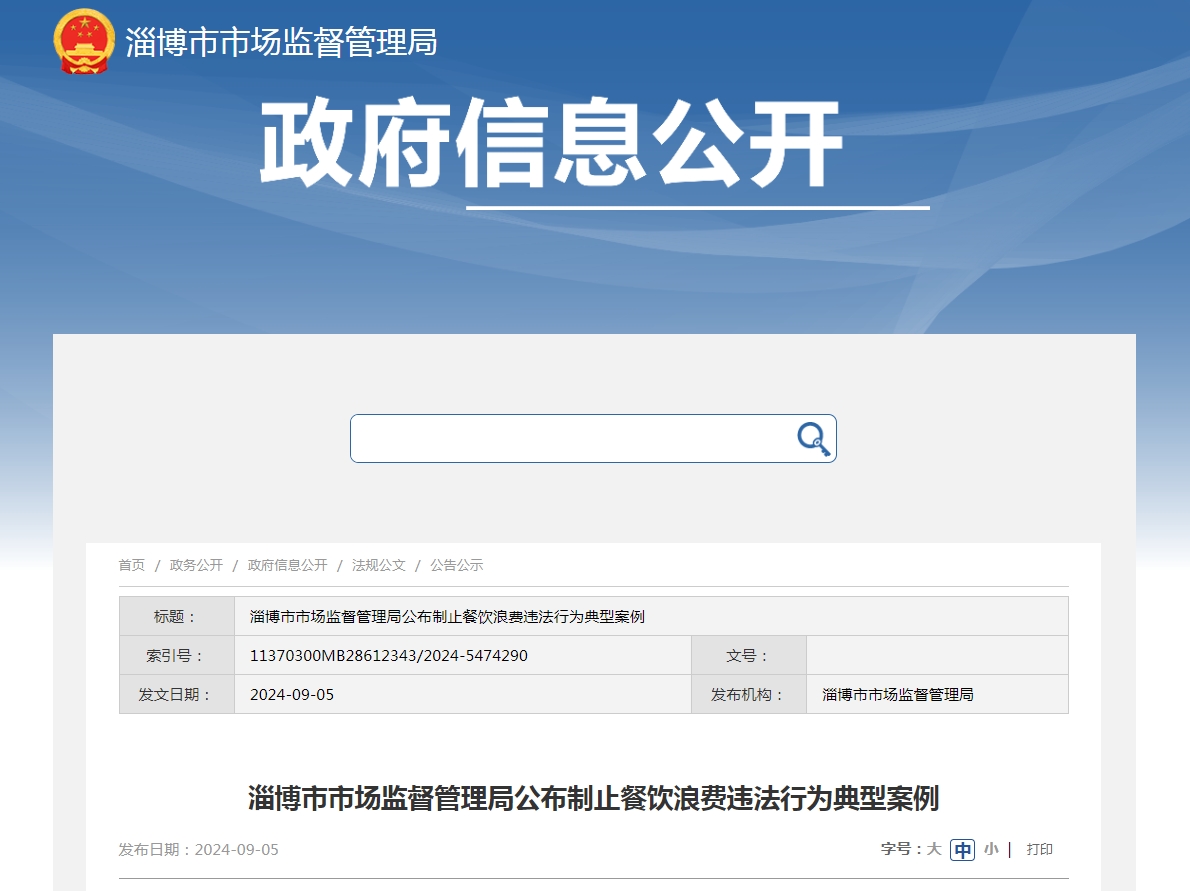Open 公告公示 breadcrumb link
This screenshot has height=891, width=1190.
(457, 565)
